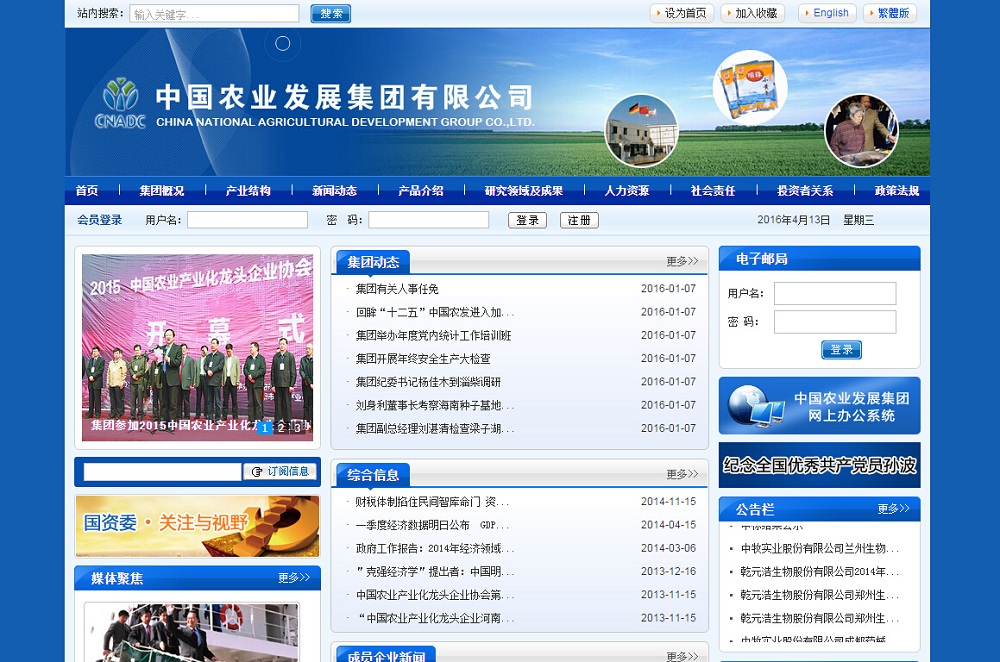Open article 中国农业产业化龙头企业协会第...
This screenshot has width=1000, height=662.
435,595
